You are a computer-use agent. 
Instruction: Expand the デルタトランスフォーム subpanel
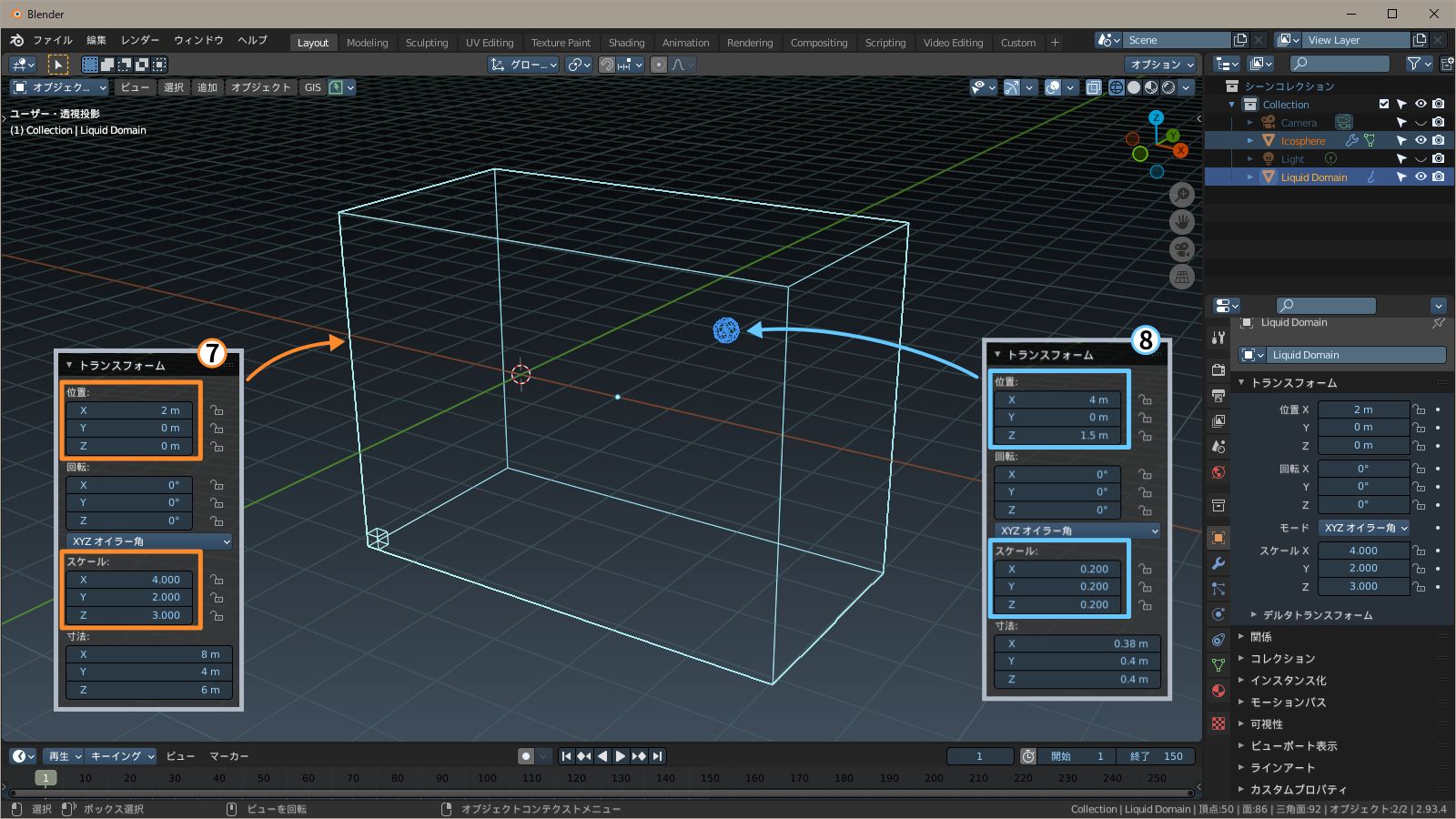tap(1316, 615)
